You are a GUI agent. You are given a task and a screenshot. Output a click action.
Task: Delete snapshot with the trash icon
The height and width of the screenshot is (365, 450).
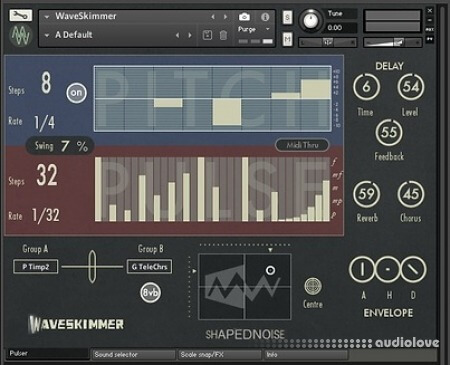[x=223, y=35]
